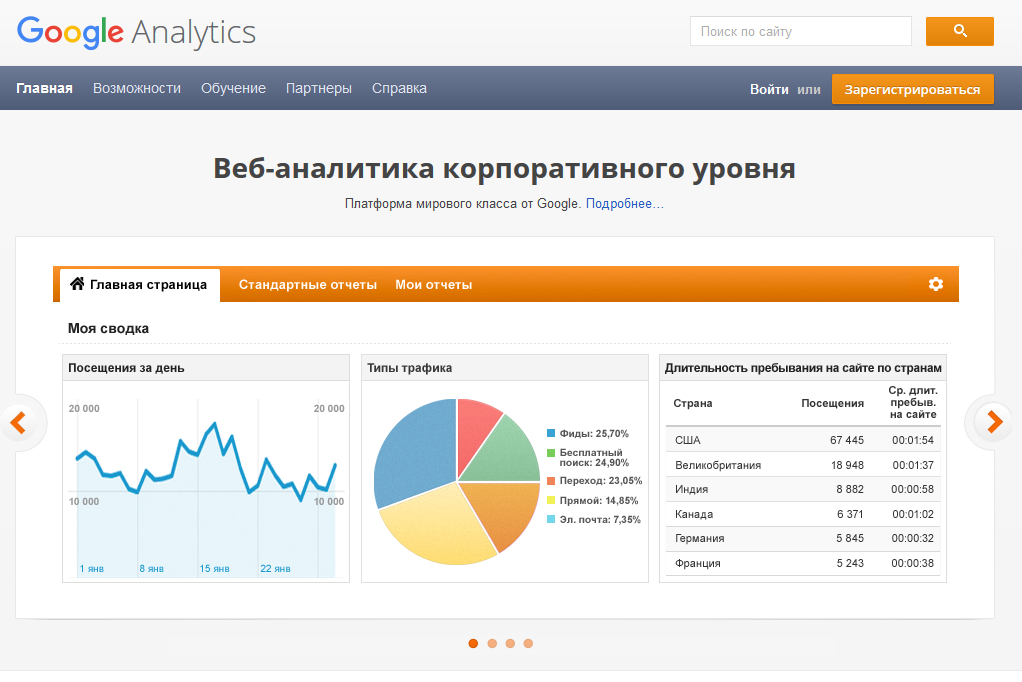Focus the Поиск по сайту search field
The image size is (1022, 682).
[800, 31]
